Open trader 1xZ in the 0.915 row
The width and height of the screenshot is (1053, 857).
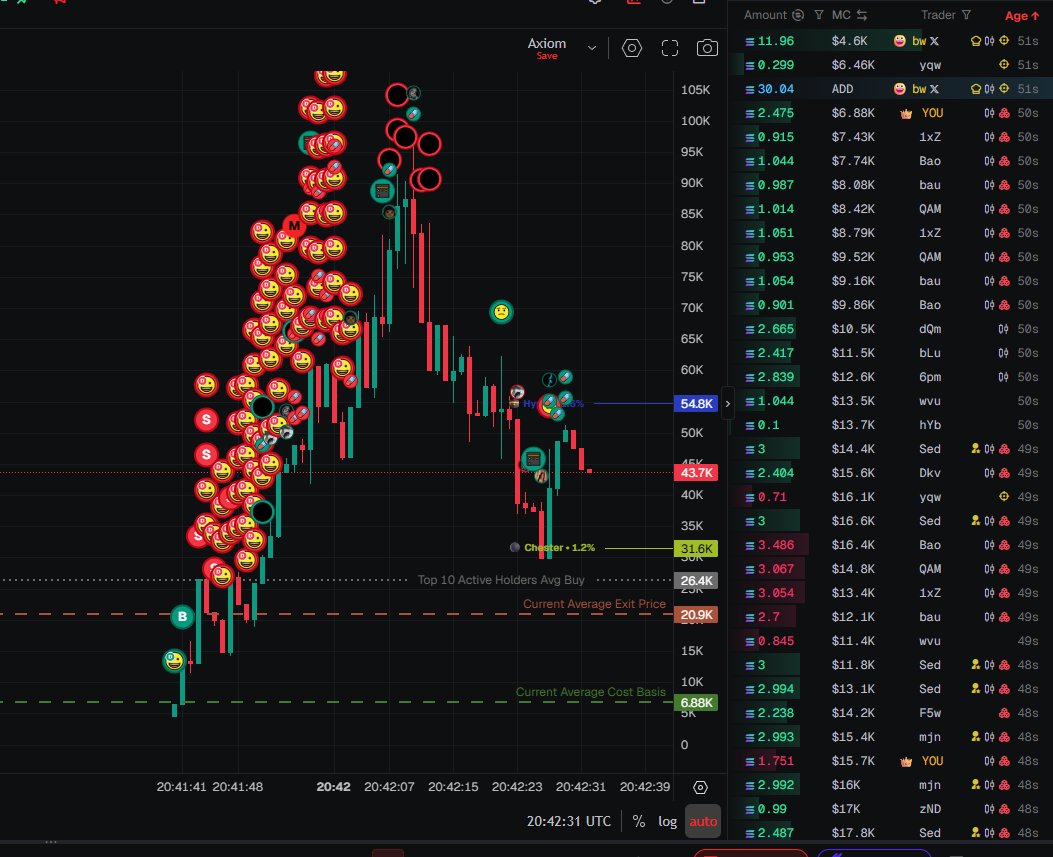929,137
